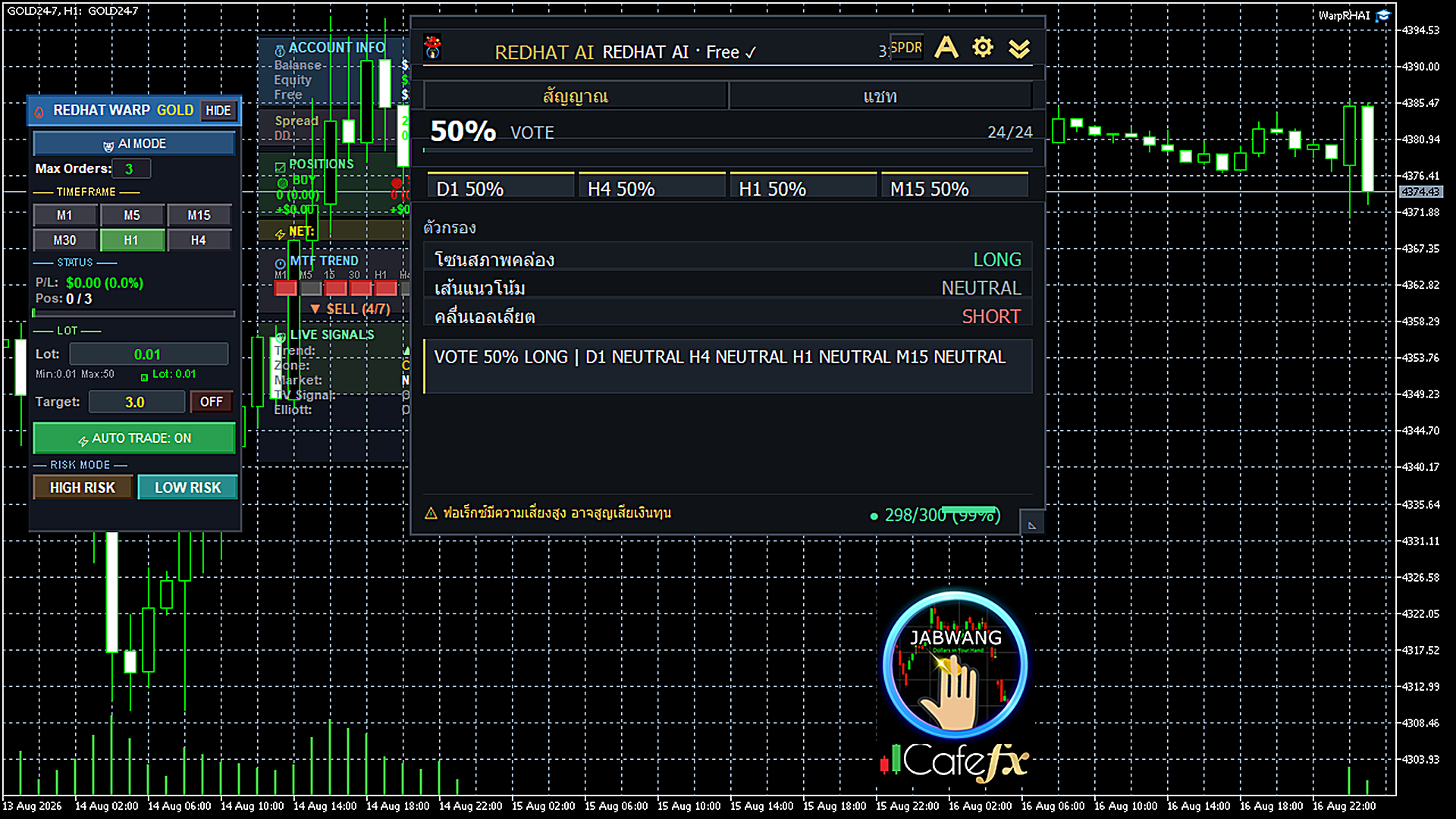Click the resize grip corner icon
Viewport: 1456px width, 819px height.
[1031, 524]
